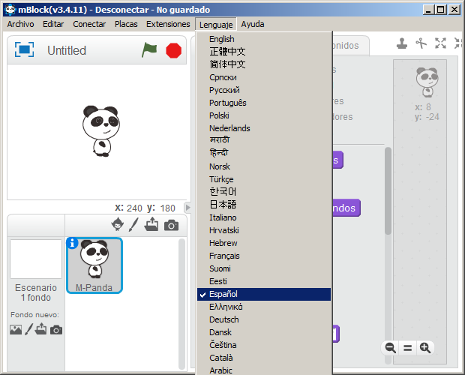Image resolution: width=465 pixels, height=375 pixels.
Task: Select Polski language
Action: pyautogui.click(x=264, y=116)
